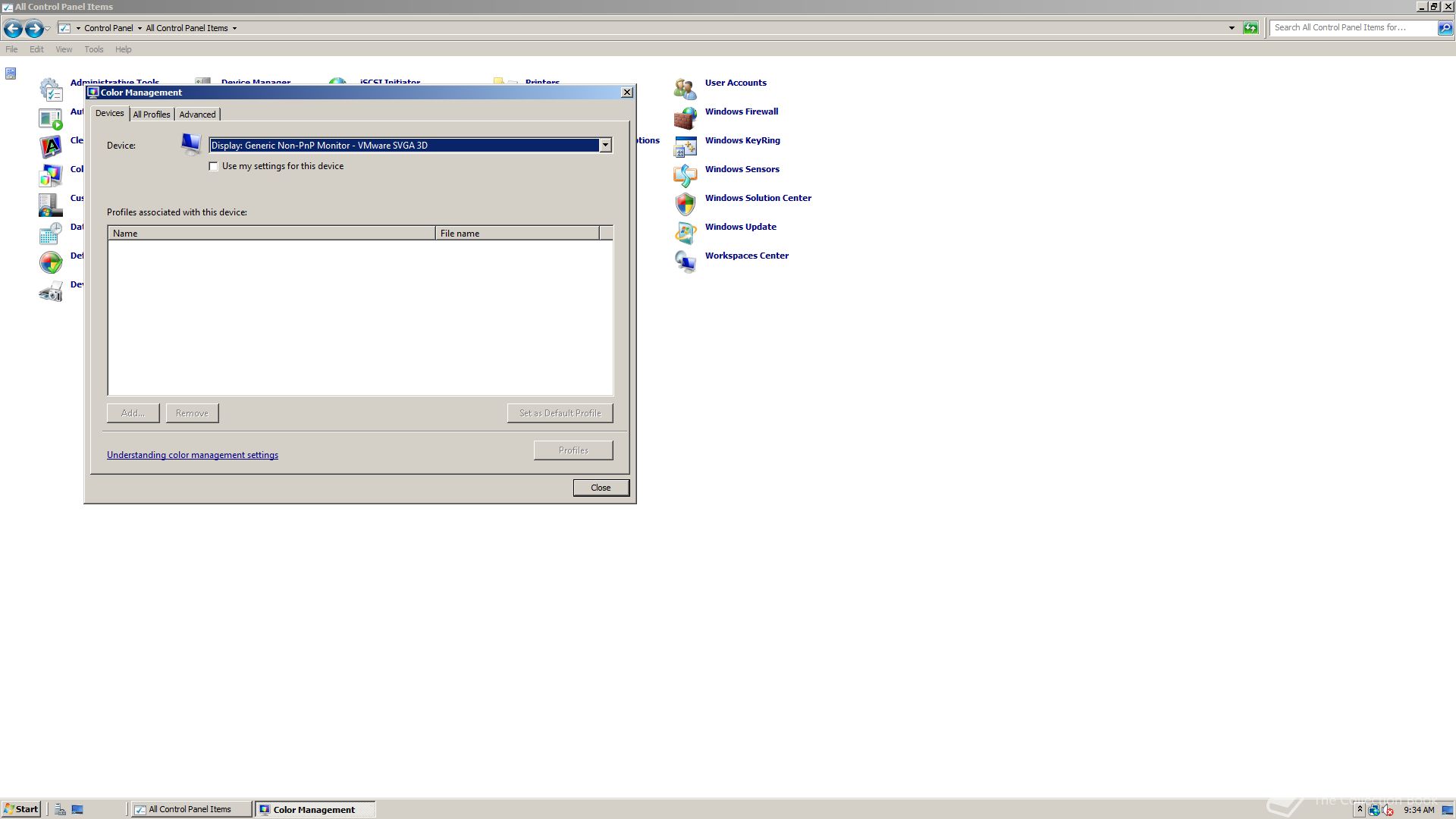The height and width of the screenshot is (819, 1456).
Task: Click the Start button
Action: (x=21, y=809)
